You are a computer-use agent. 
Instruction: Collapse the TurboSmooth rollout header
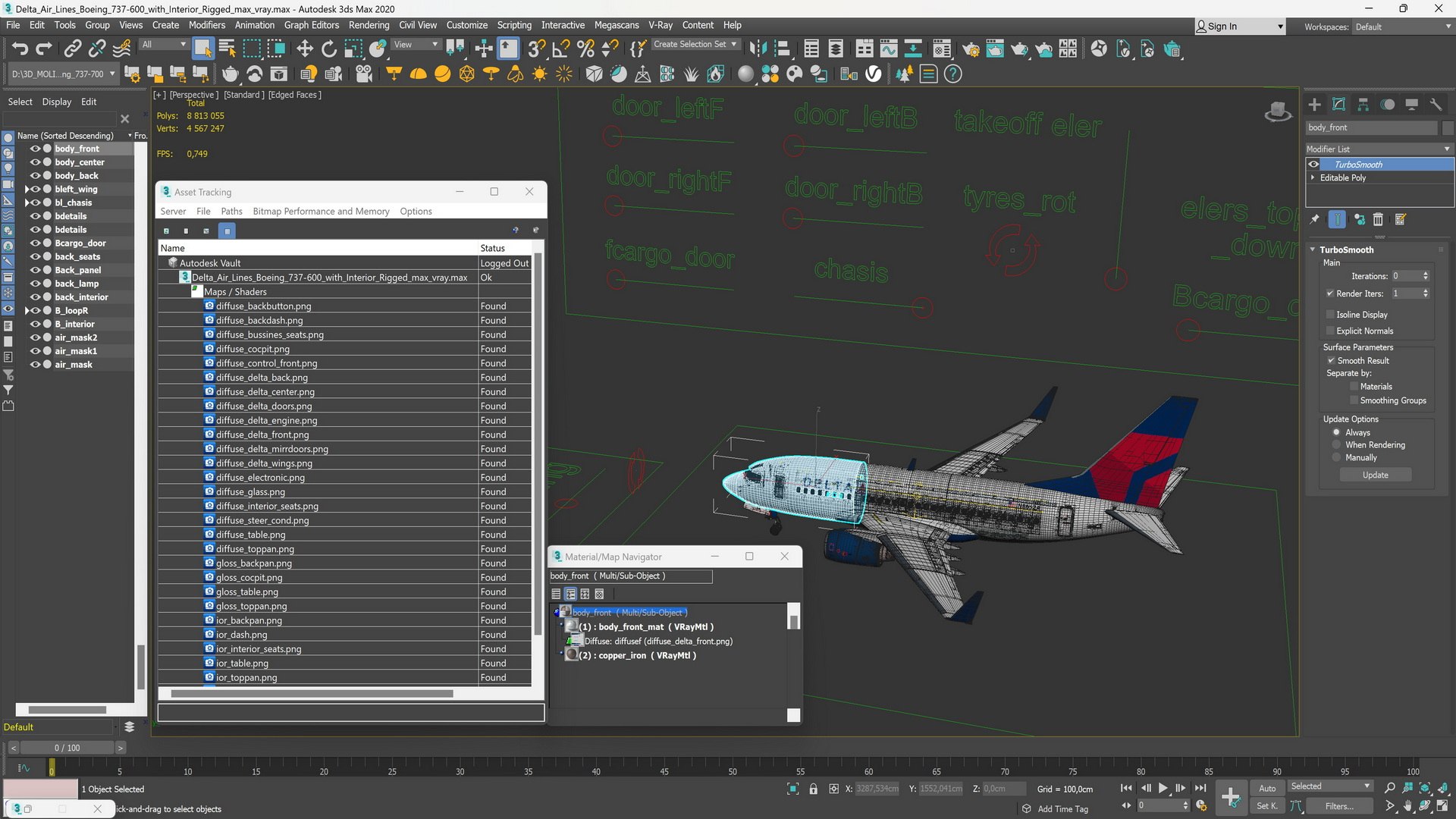tap(1346, 249)
